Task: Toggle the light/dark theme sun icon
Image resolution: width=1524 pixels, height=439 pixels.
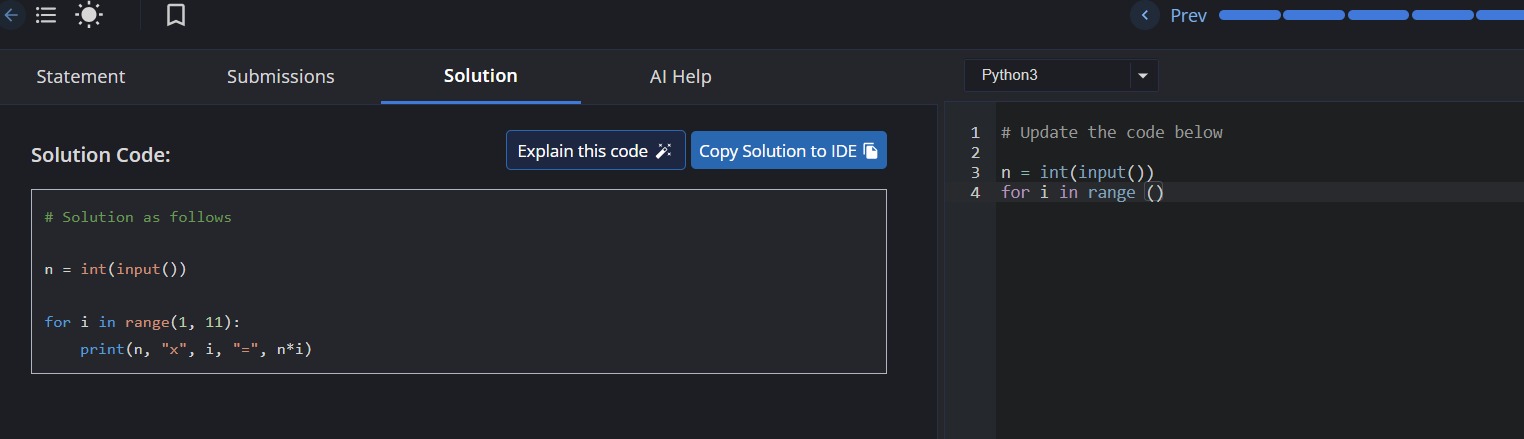Action: click(89, 15)
